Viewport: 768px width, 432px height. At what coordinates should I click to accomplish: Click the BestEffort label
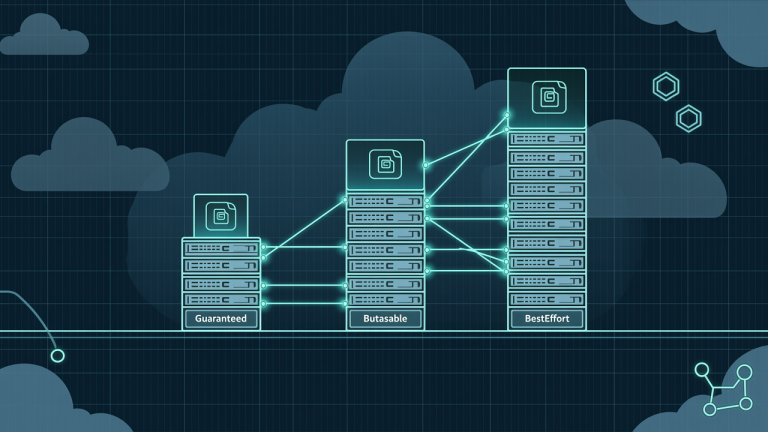tap(547, 318)
